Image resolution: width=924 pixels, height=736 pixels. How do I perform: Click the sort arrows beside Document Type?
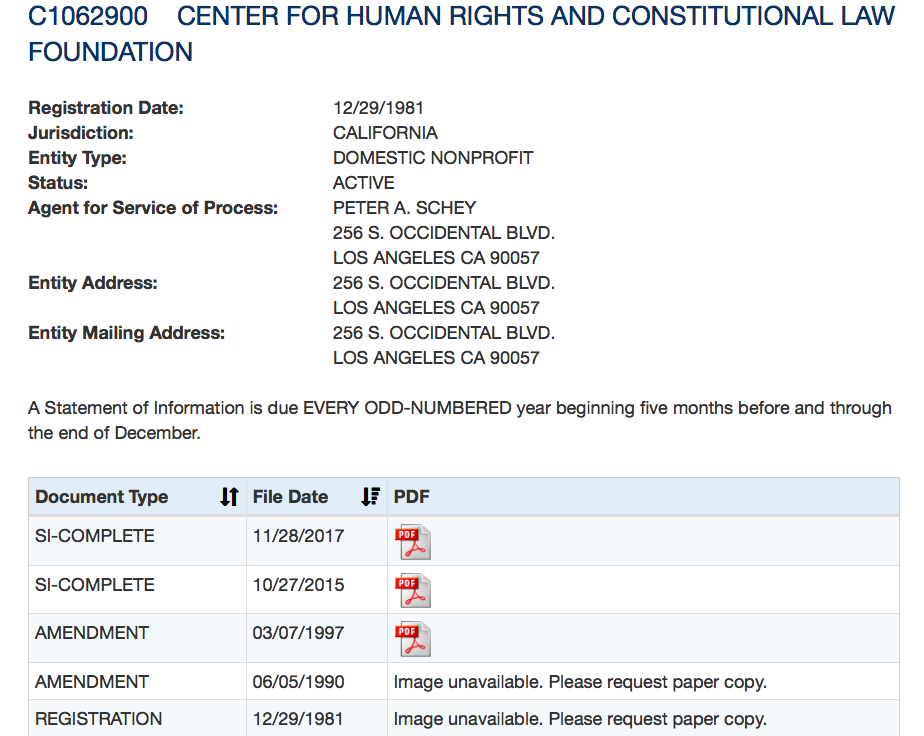230,497
